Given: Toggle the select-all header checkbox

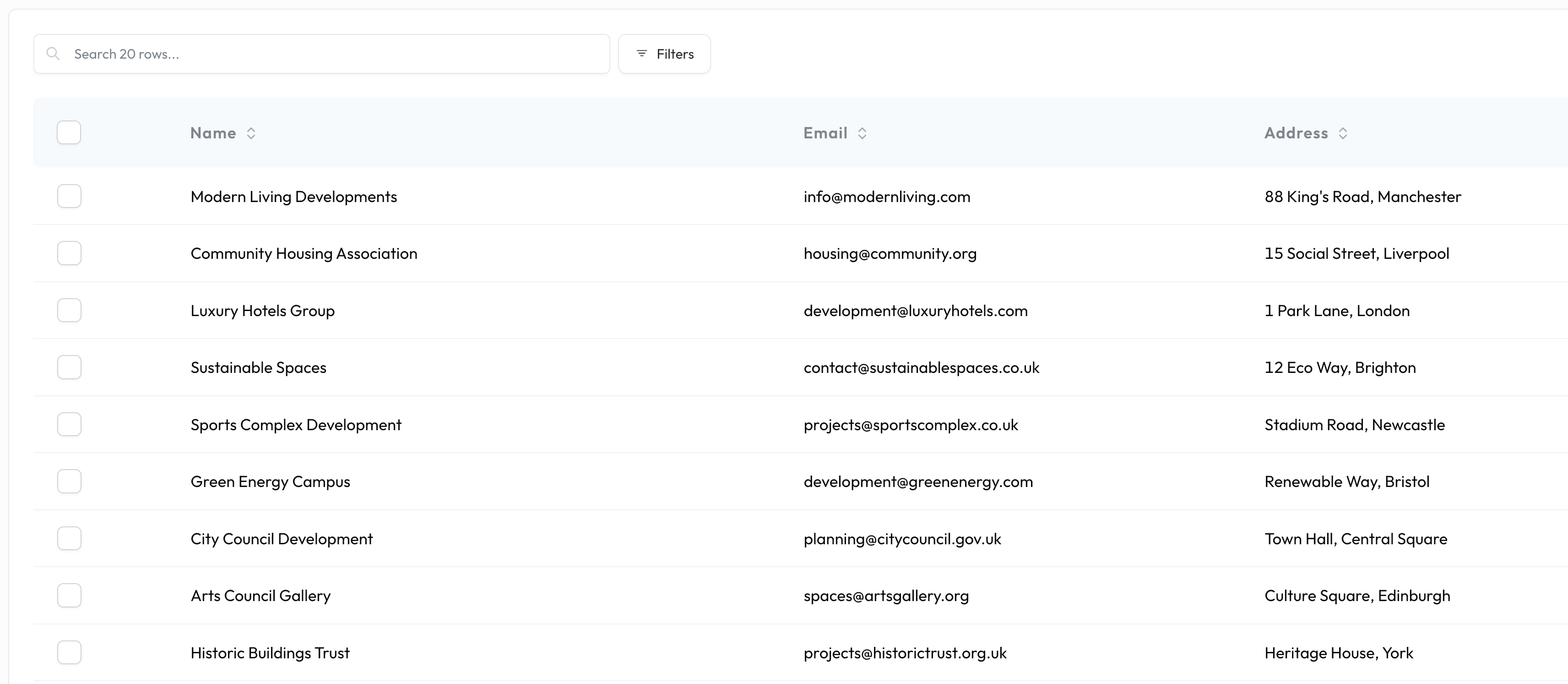Looking at the screenshot, I should click(x=69, y=133).
